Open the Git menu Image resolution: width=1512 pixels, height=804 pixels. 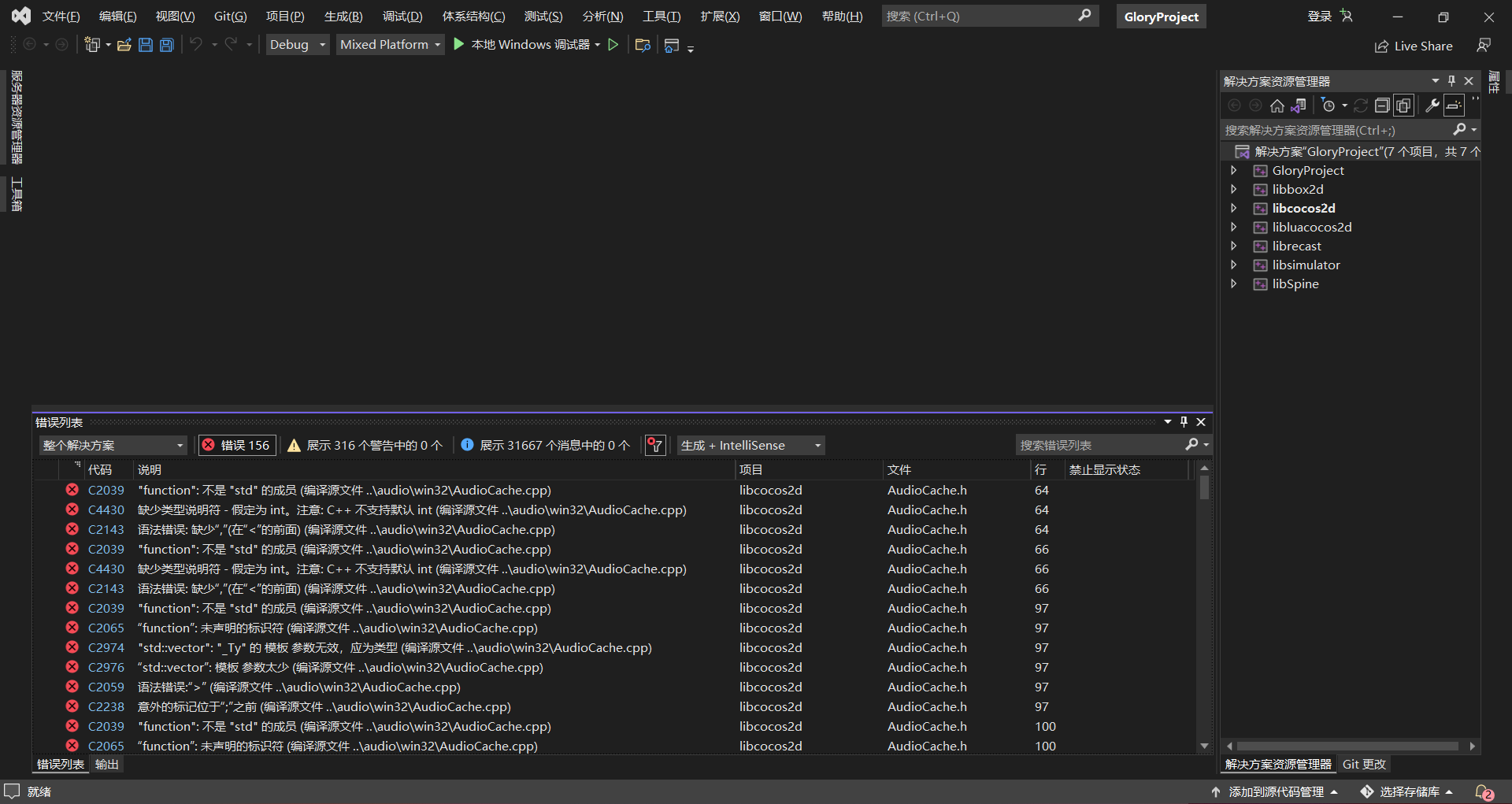click(229, 16)
